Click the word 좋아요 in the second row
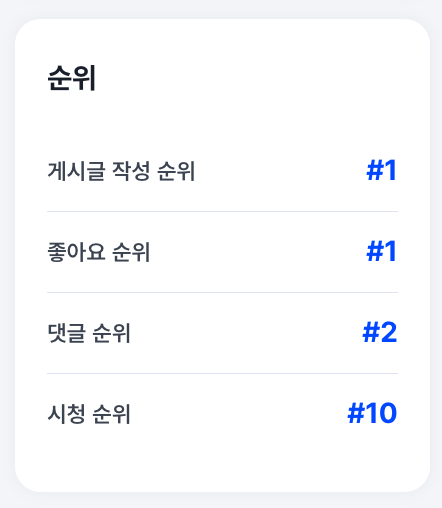This screenshot has height=508, width=442. 77,252
